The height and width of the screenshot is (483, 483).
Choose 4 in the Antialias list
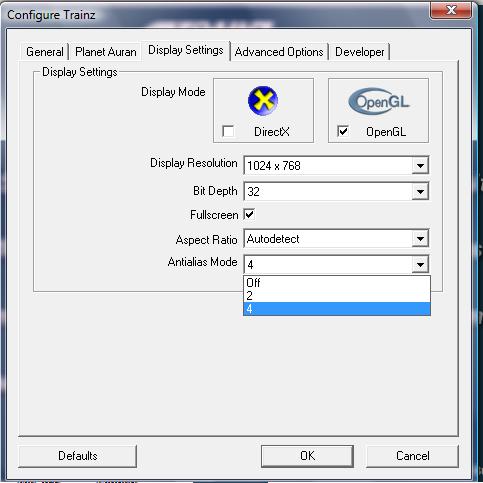pyautogui.click(x=337, y=309)
